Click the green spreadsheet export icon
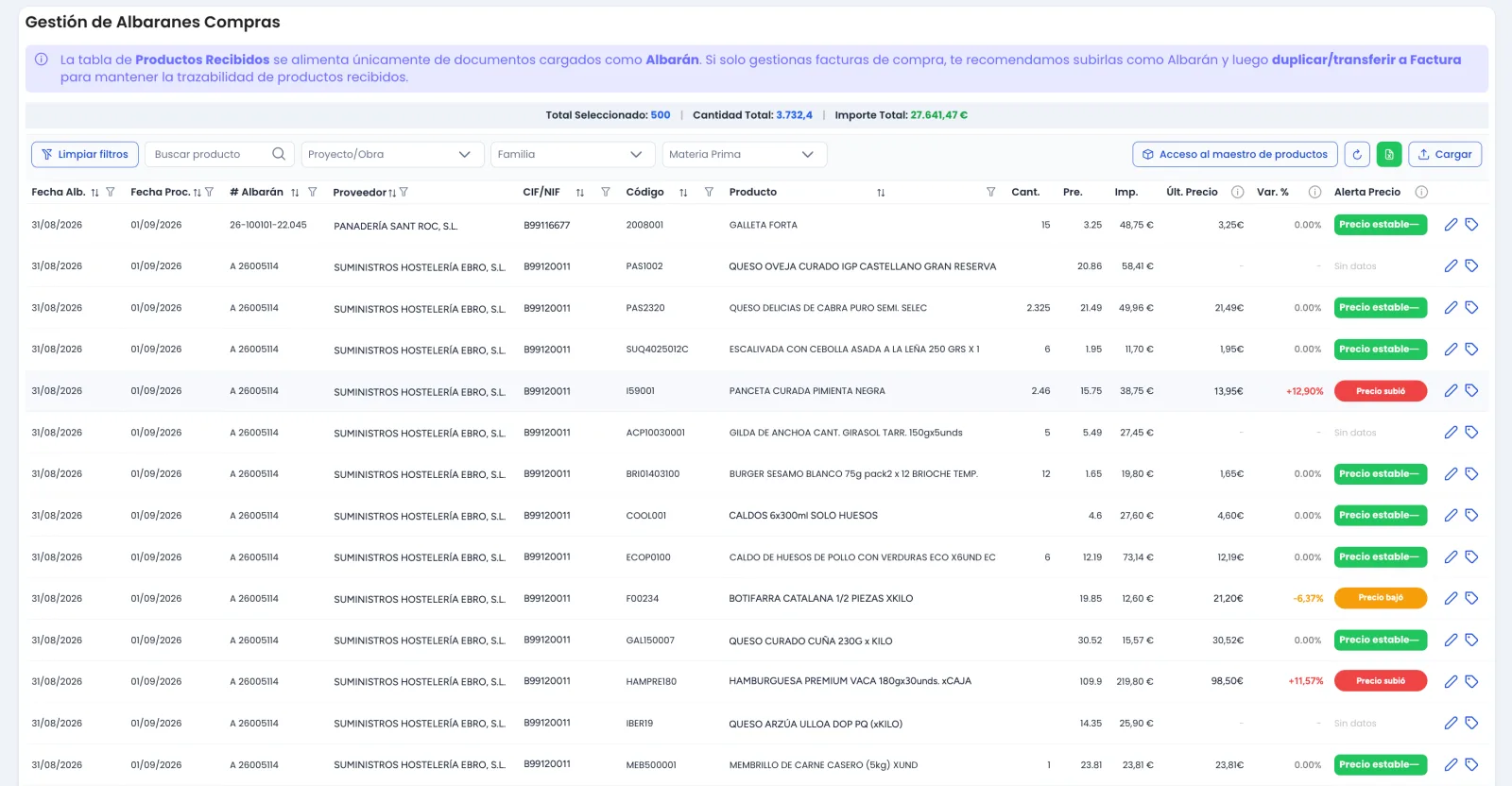 (1389, 154)
